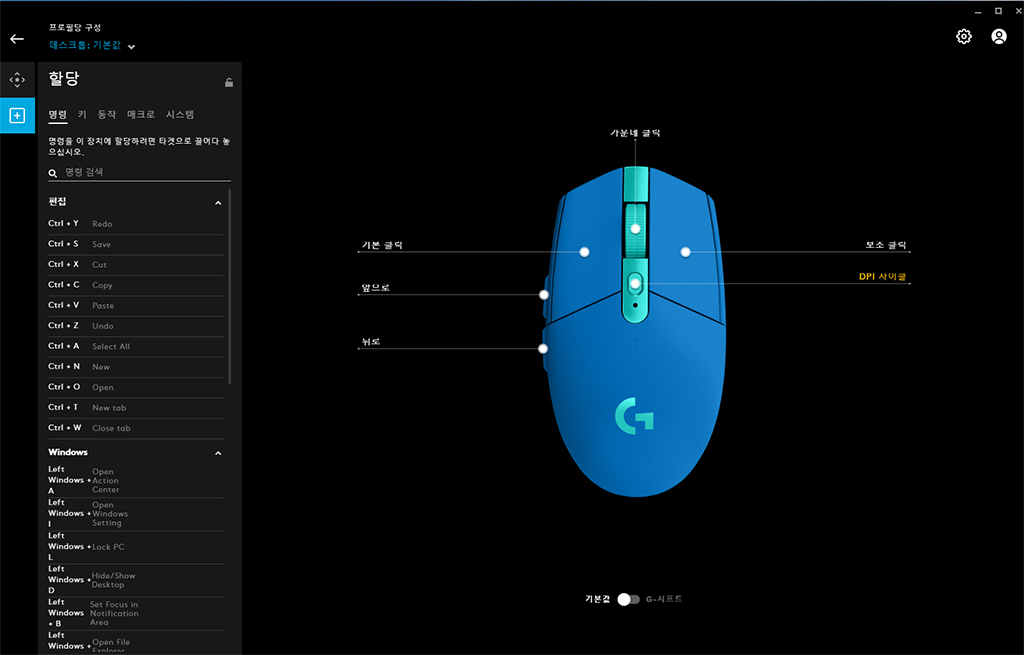Click the command list scrollbar
1024x655 pixels.
coord(229,286)
